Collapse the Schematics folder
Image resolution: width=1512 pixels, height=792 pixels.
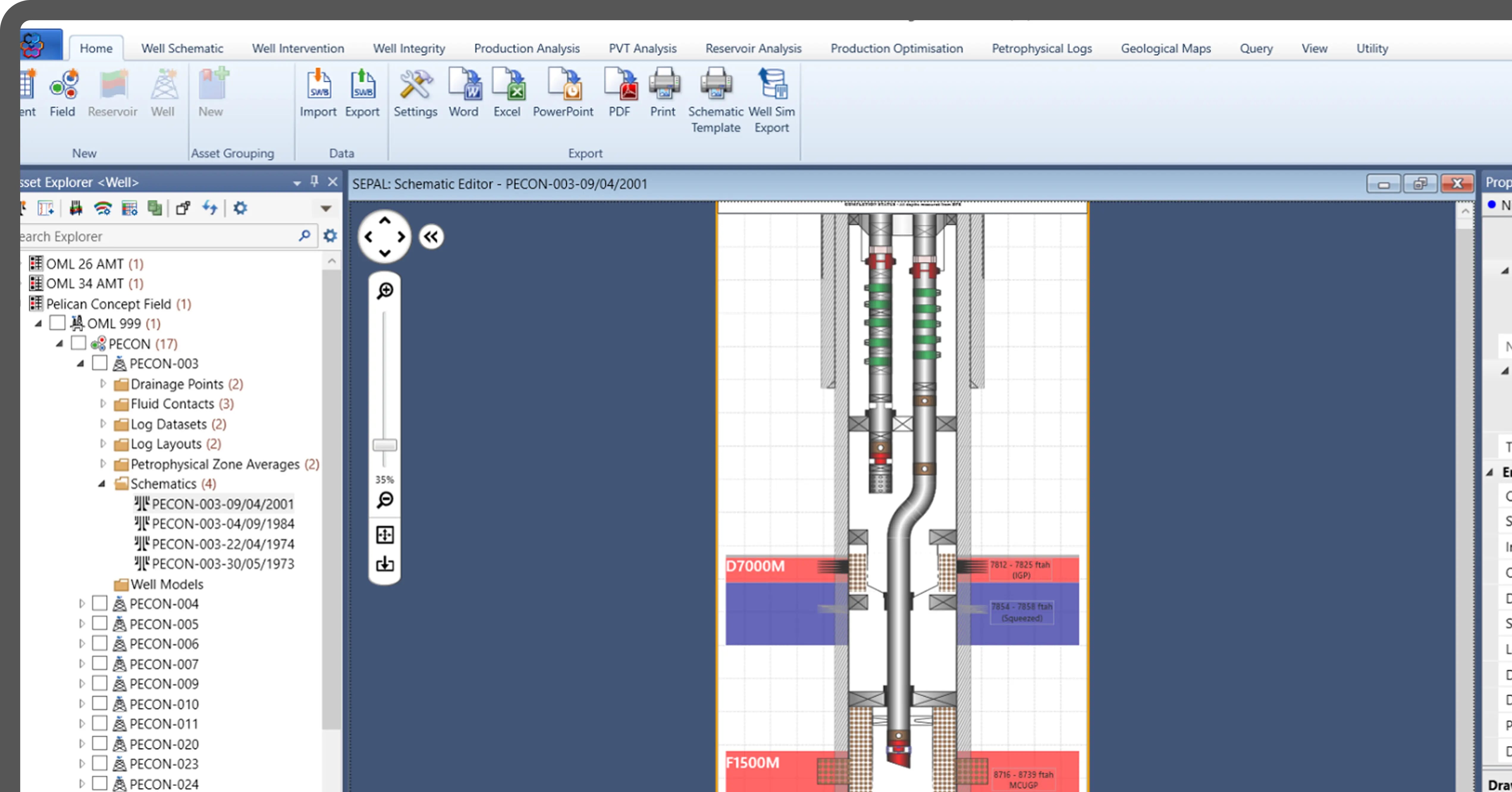tap(102, 484)
